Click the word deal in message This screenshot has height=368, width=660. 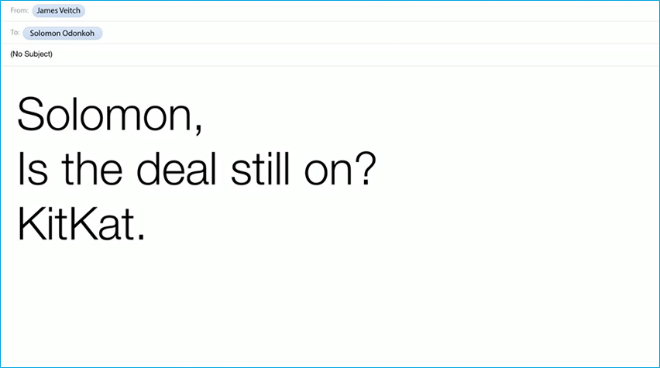click(176, 169)
